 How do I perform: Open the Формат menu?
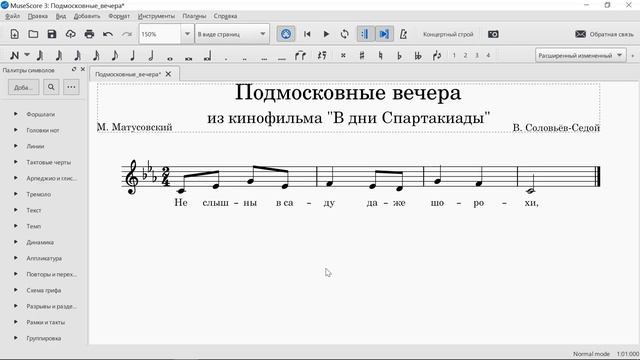[x=119, y=16]
